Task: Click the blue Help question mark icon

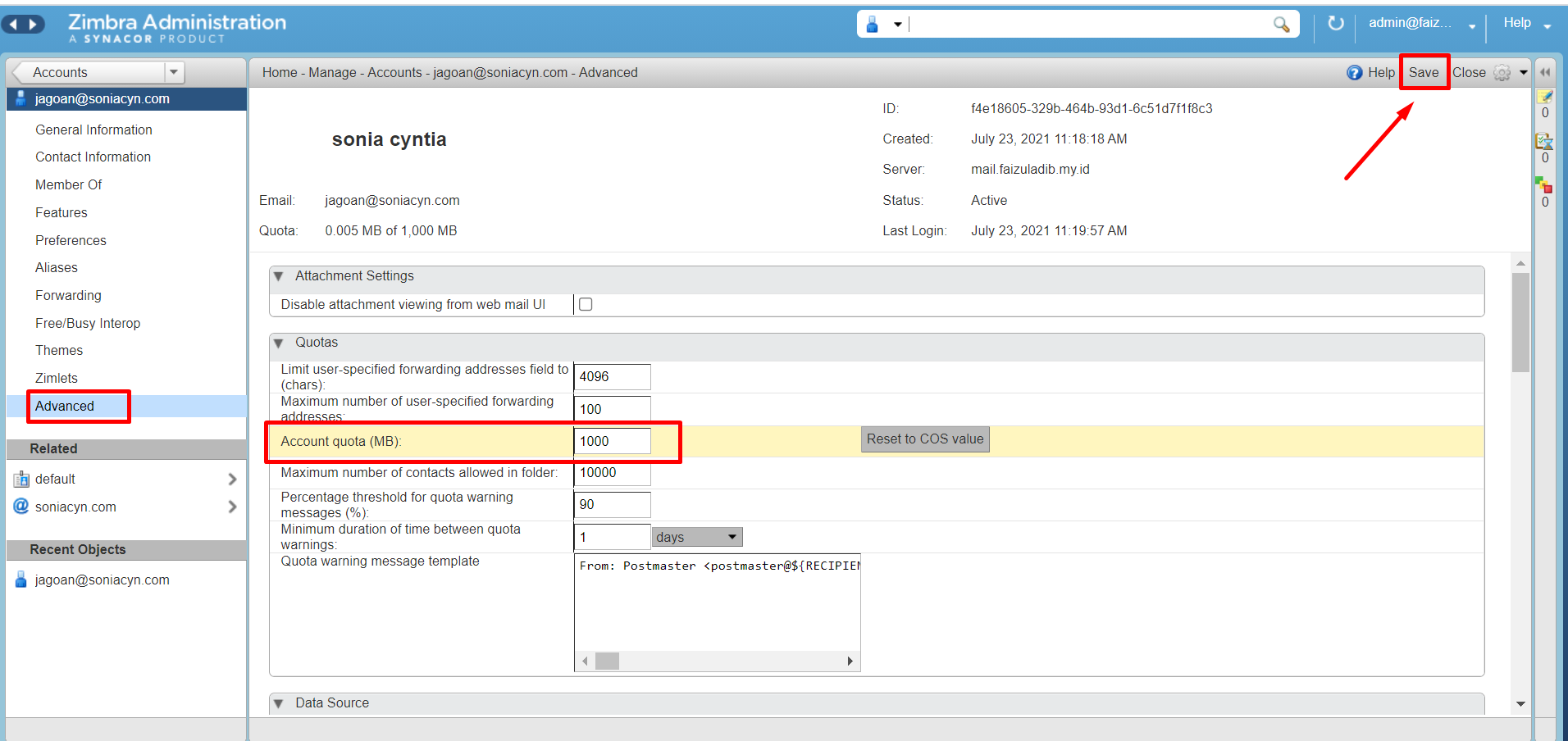Action: [x=1354, y=73]
